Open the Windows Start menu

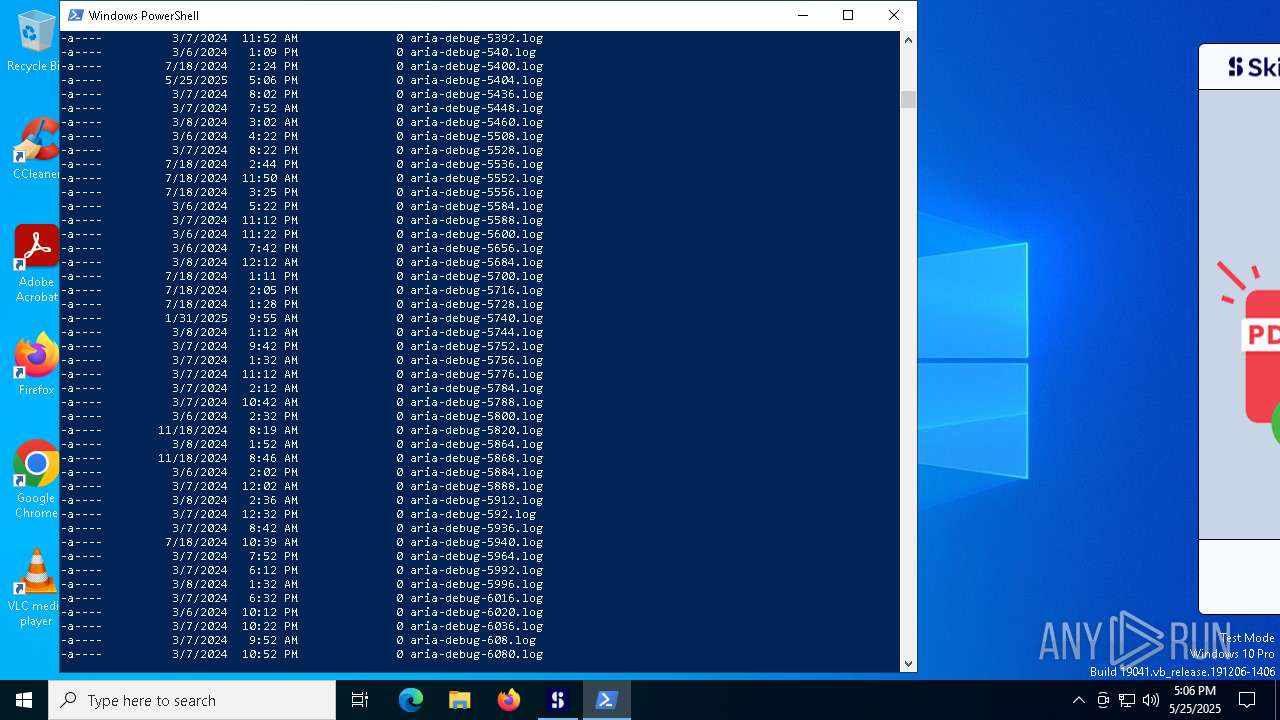(24, 700)
